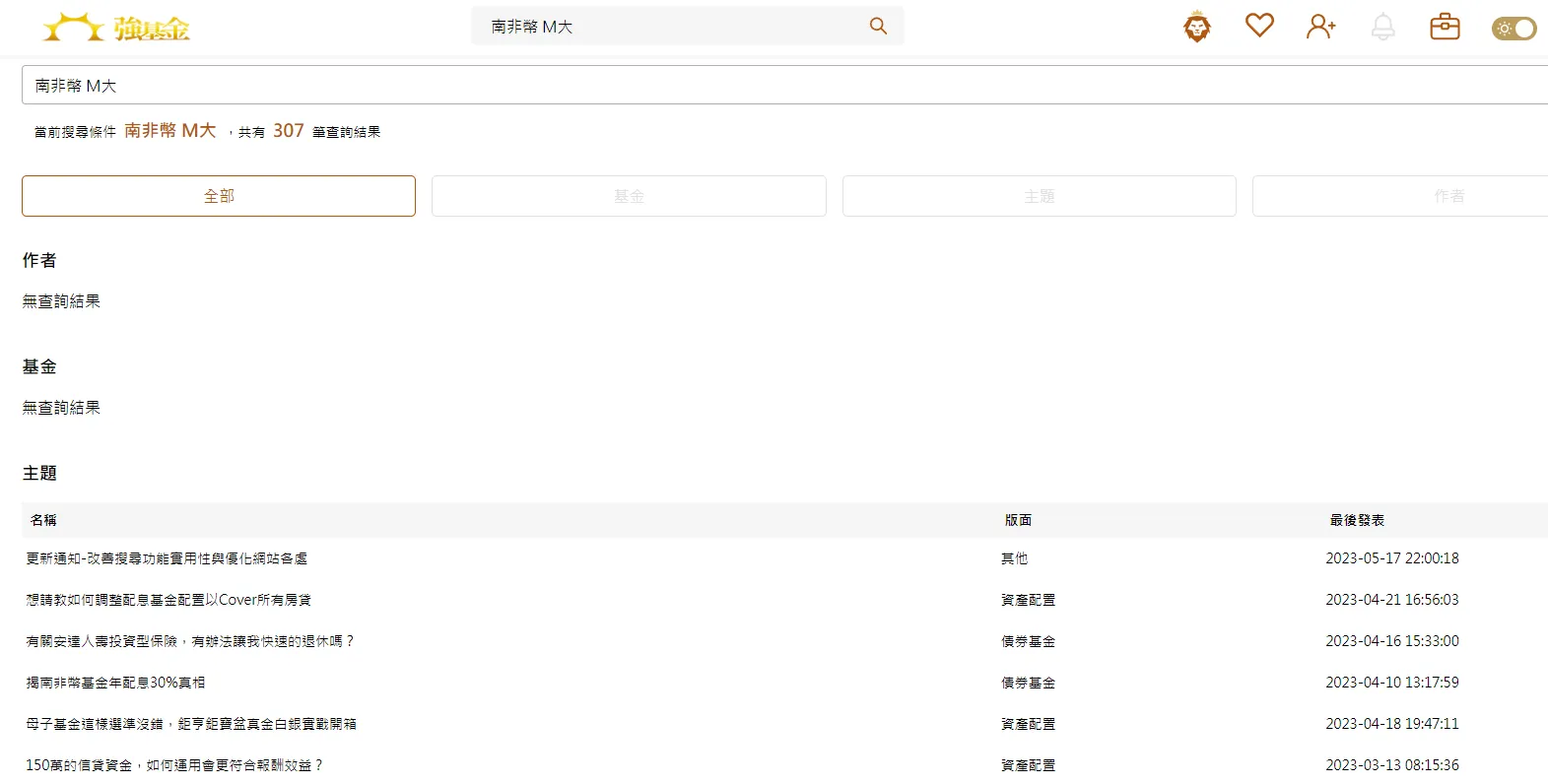The image size is (1548, 784).
Task: Select the 全部 tab
Action: pyautogui.click(x=219, y=196)
